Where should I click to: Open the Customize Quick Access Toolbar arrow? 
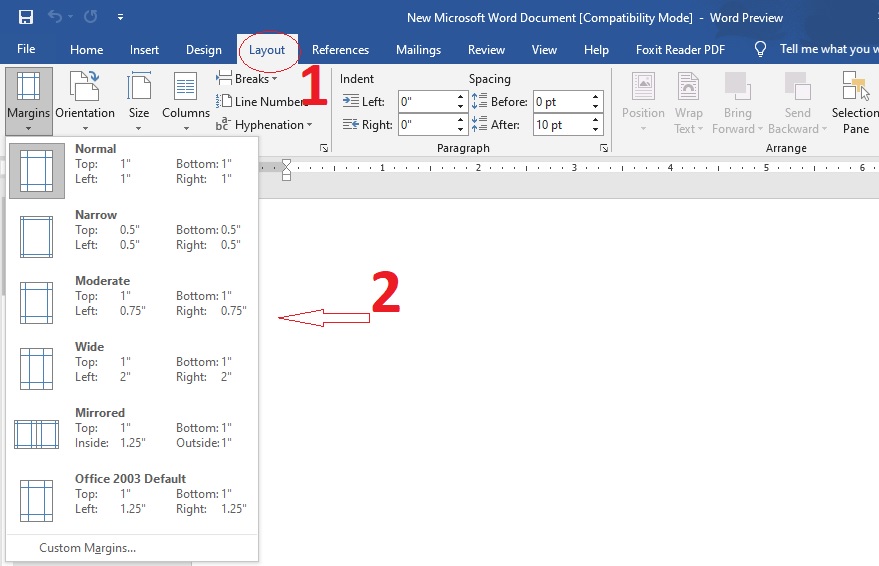[x=120, y=17]
